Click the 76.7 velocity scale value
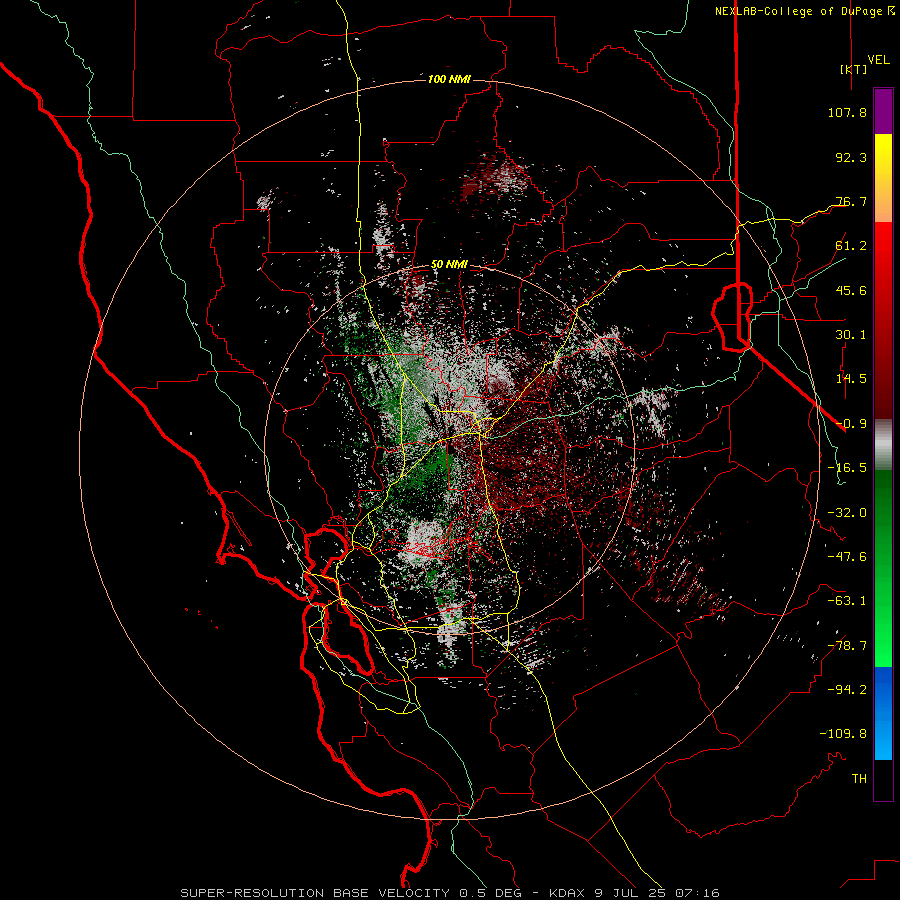Image resolution: width=900 pixels, height=900 pixels. [x=851, y=201]
